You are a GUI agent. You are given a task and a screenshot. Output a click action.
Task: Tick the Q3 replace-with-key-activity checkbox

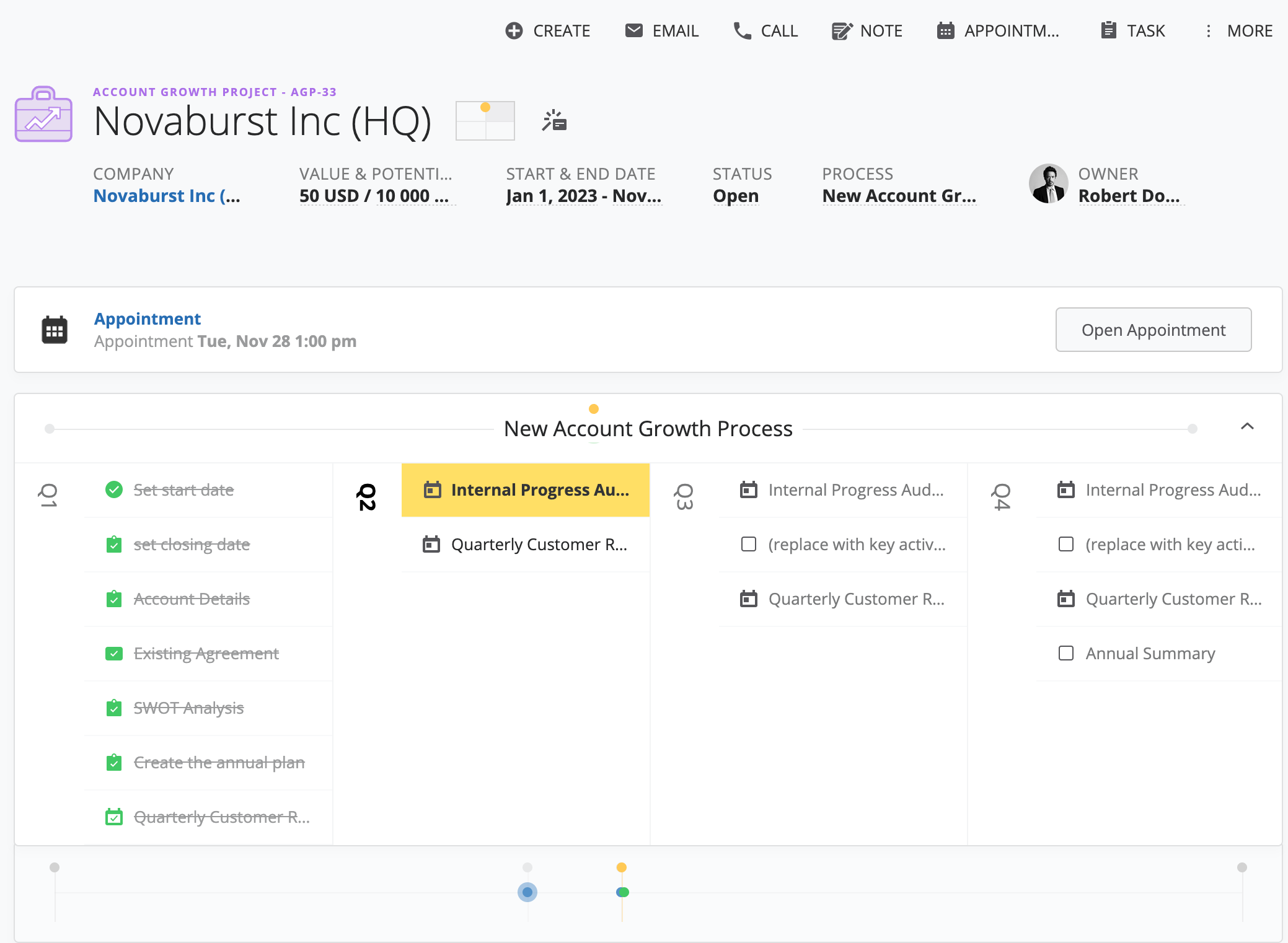coord(748,544)
